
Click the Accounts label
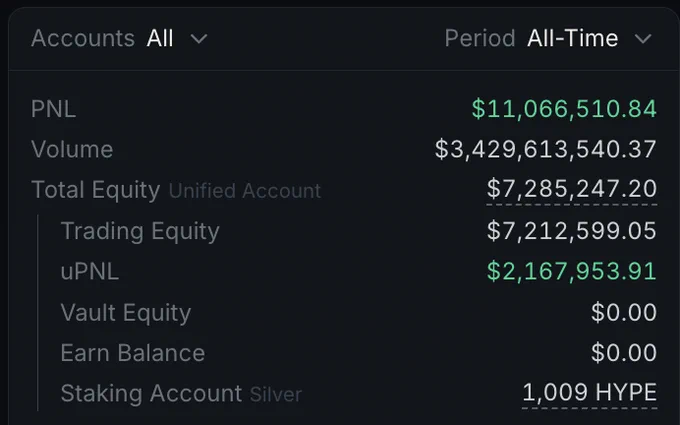point(83,39)
